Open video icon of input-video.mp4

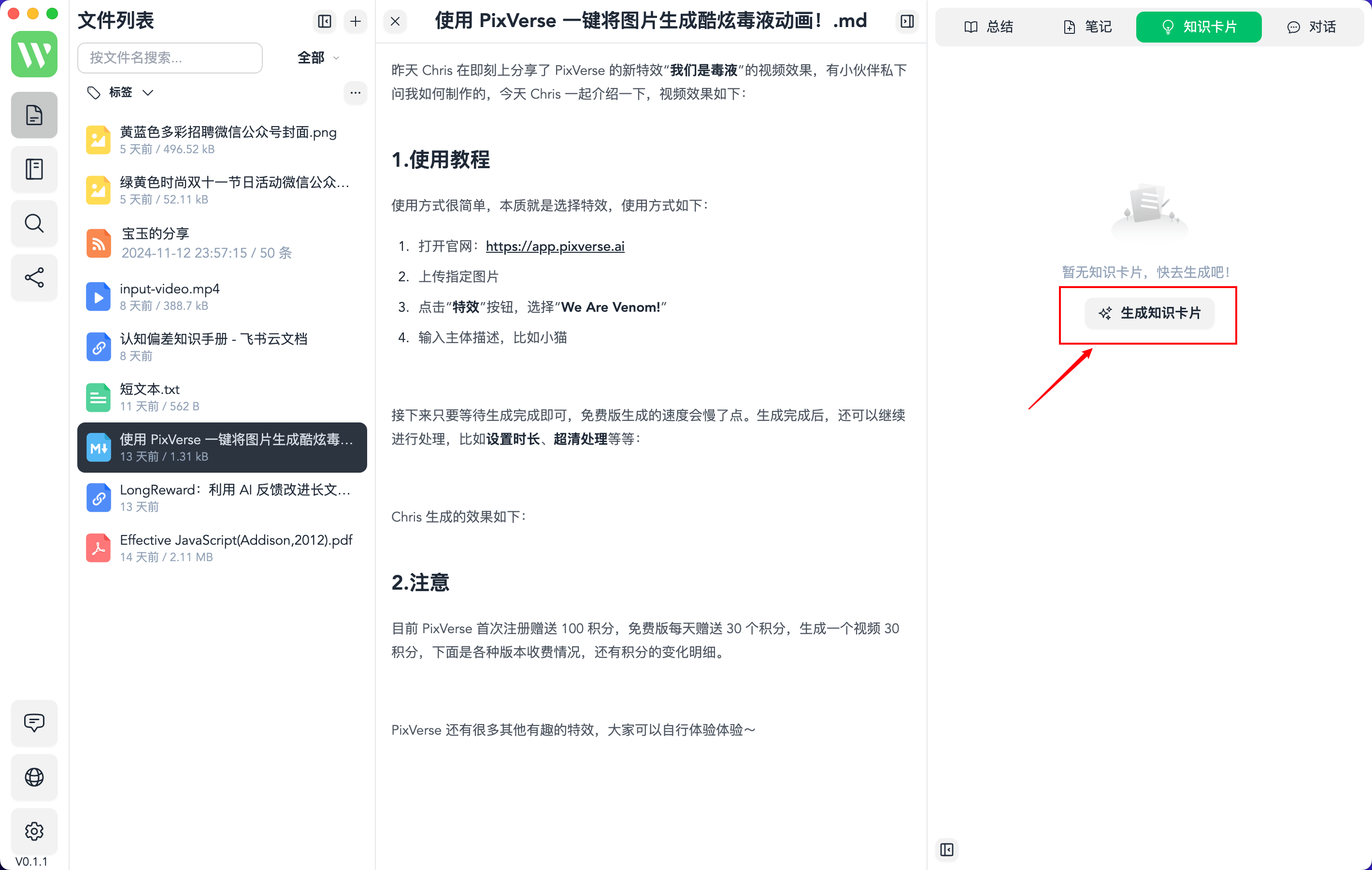click(99, 297)
